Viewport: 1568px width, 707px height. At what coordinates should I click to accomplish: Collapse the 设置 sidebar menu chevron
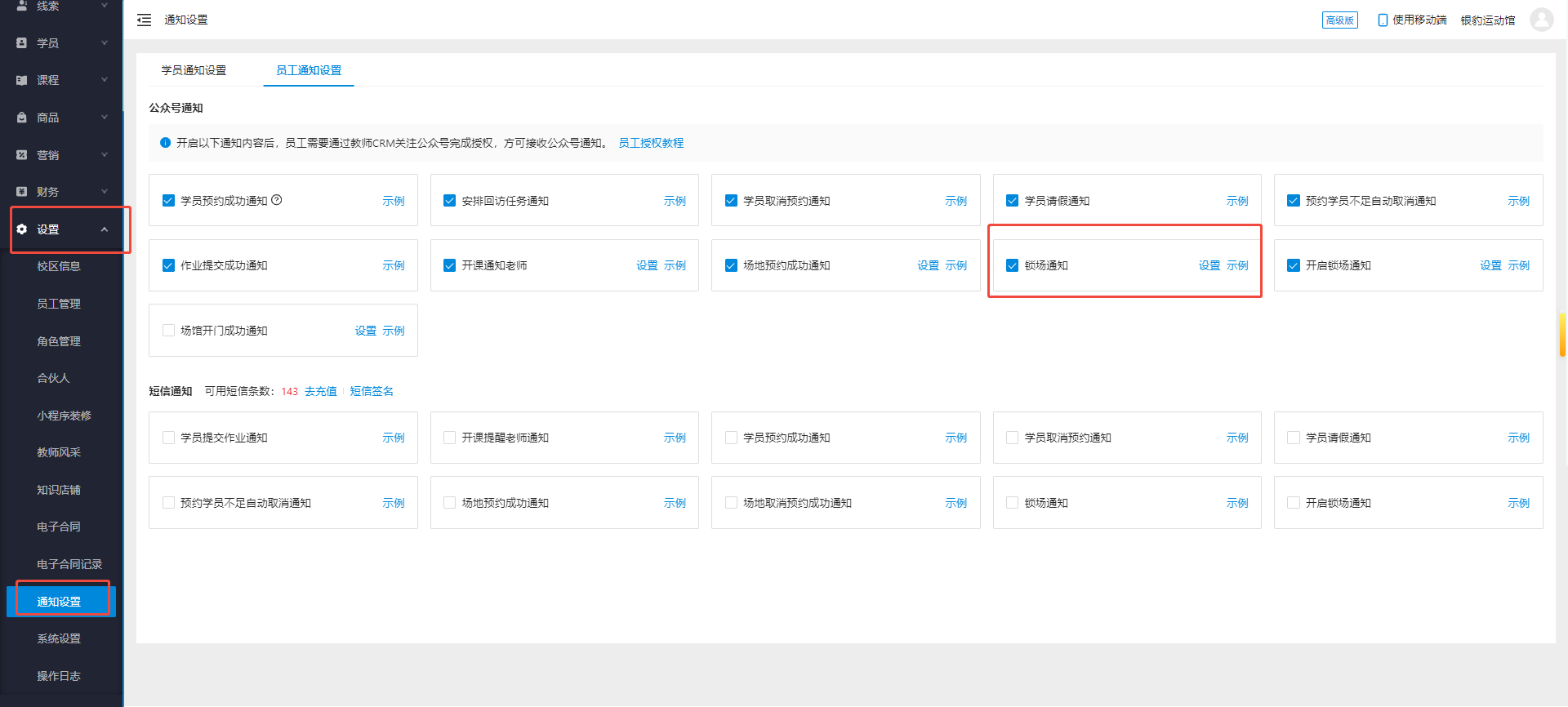pyautogui.click(x=105, y=229)
